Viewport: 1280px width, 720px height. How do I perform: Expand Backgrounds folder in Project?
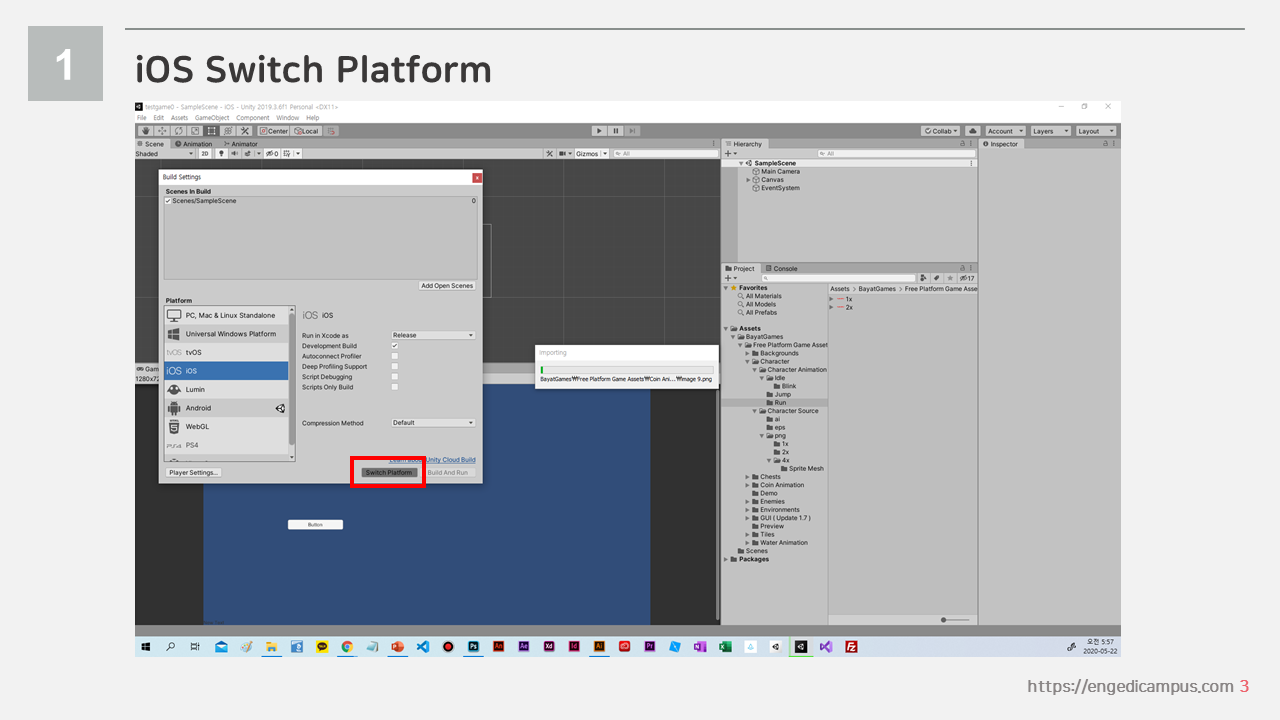point(748,353)
